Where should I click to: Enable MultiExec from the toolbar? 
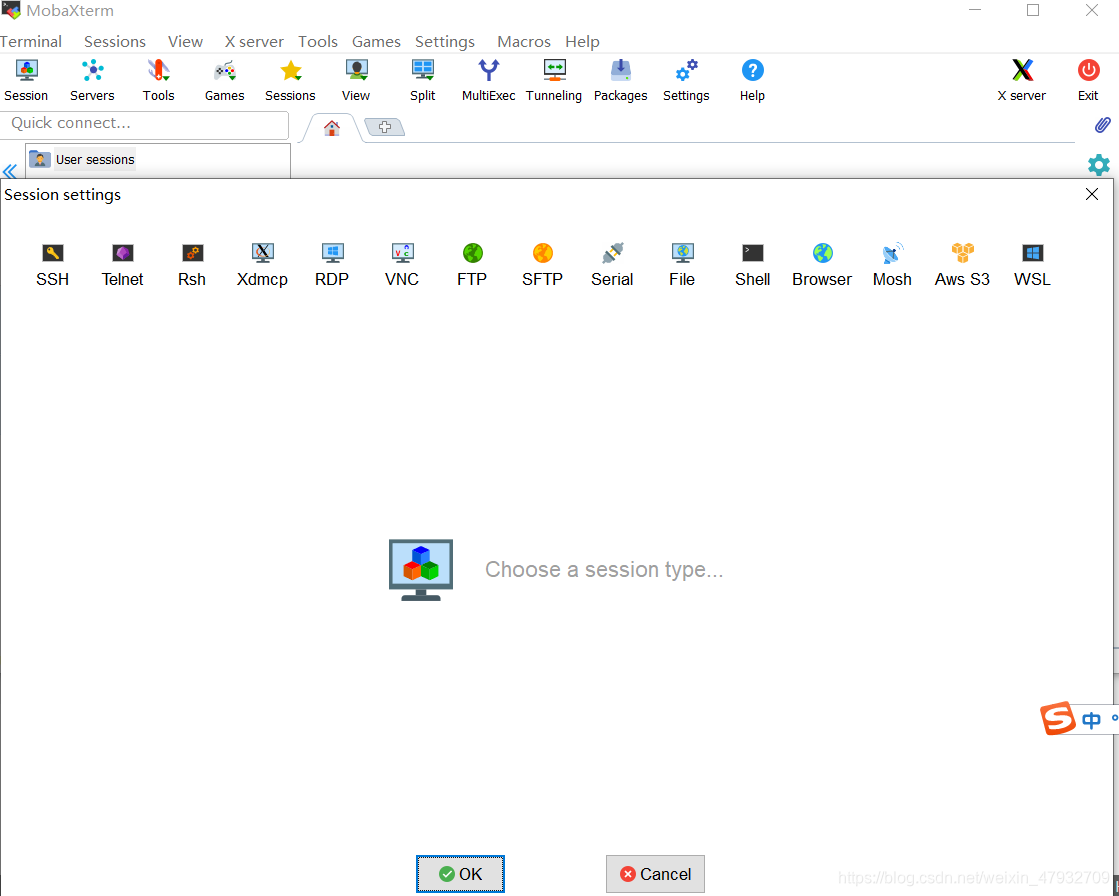[x=489, y=81]
